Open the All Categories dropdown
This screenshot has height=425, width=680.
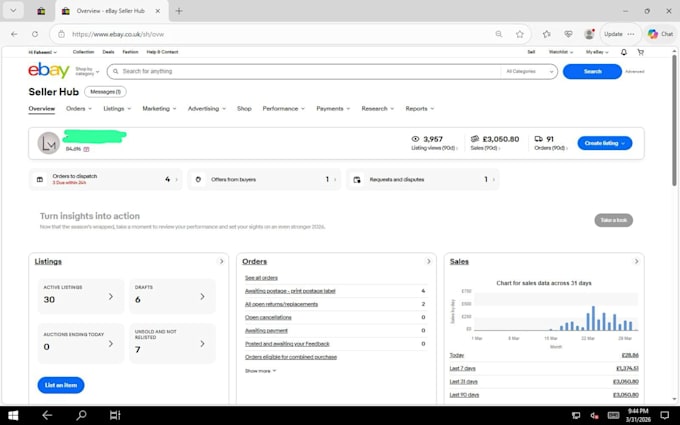530,72
